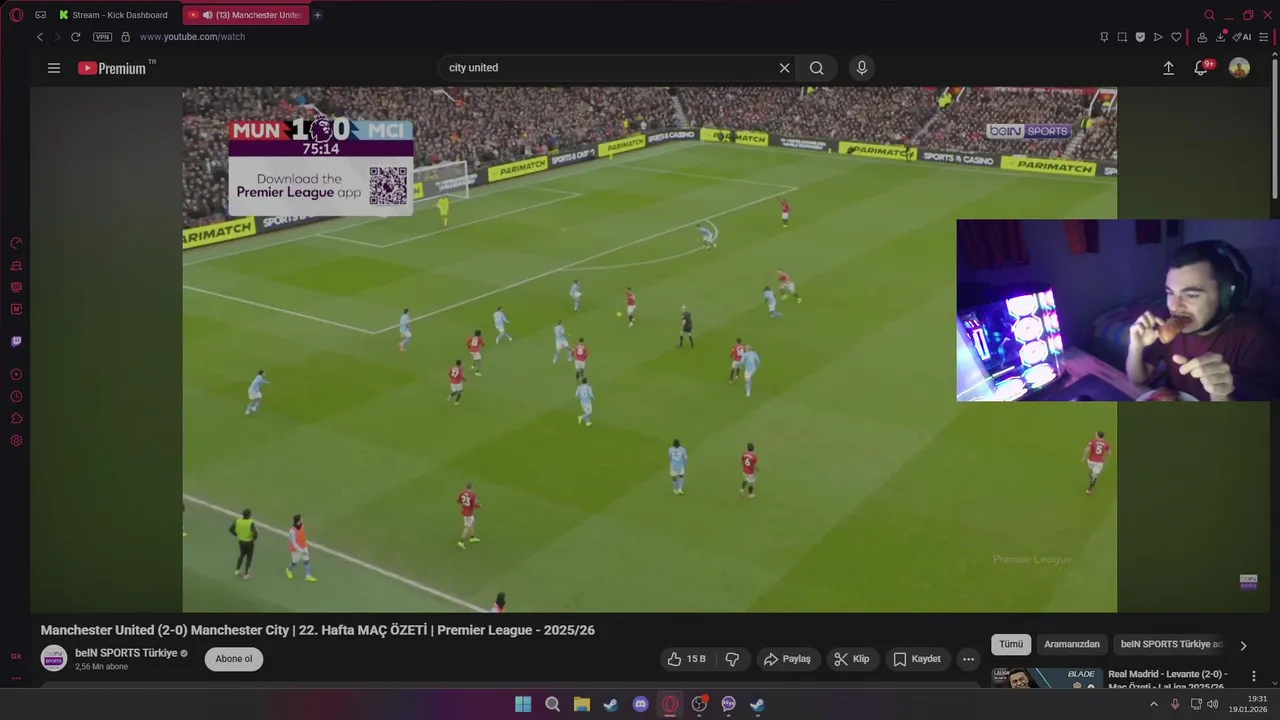Save the video with Kaydet button

tap(917, 659)
